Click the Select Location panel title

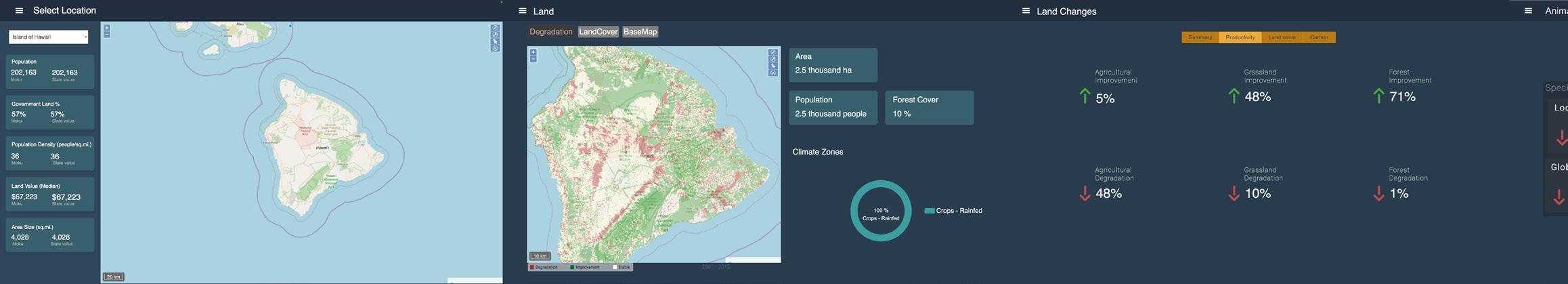(64, 10)
